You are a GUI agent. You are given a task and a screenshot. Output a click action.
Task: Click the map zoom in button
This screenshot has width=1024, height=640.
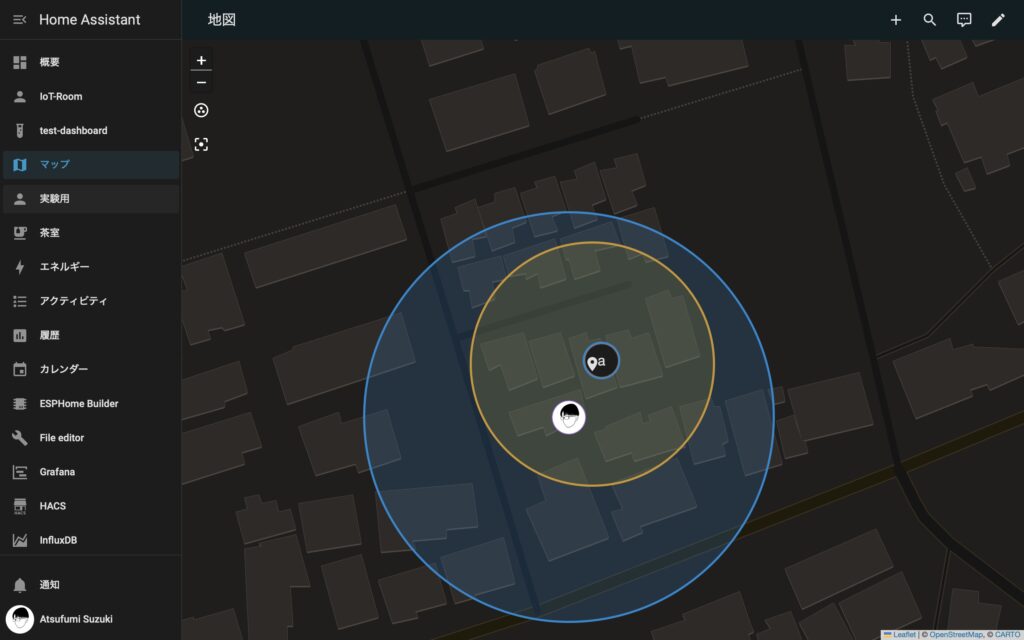coord(201,60)
